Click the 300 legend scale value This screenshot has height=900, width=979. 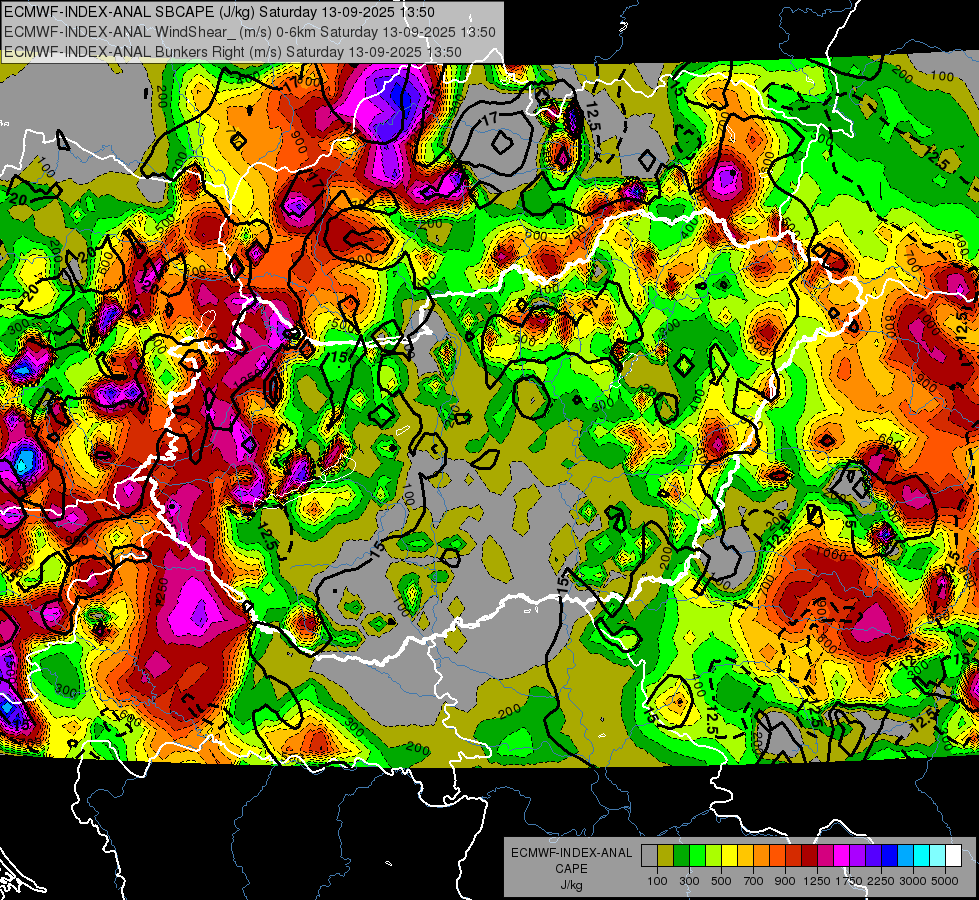tap(689, 881)
